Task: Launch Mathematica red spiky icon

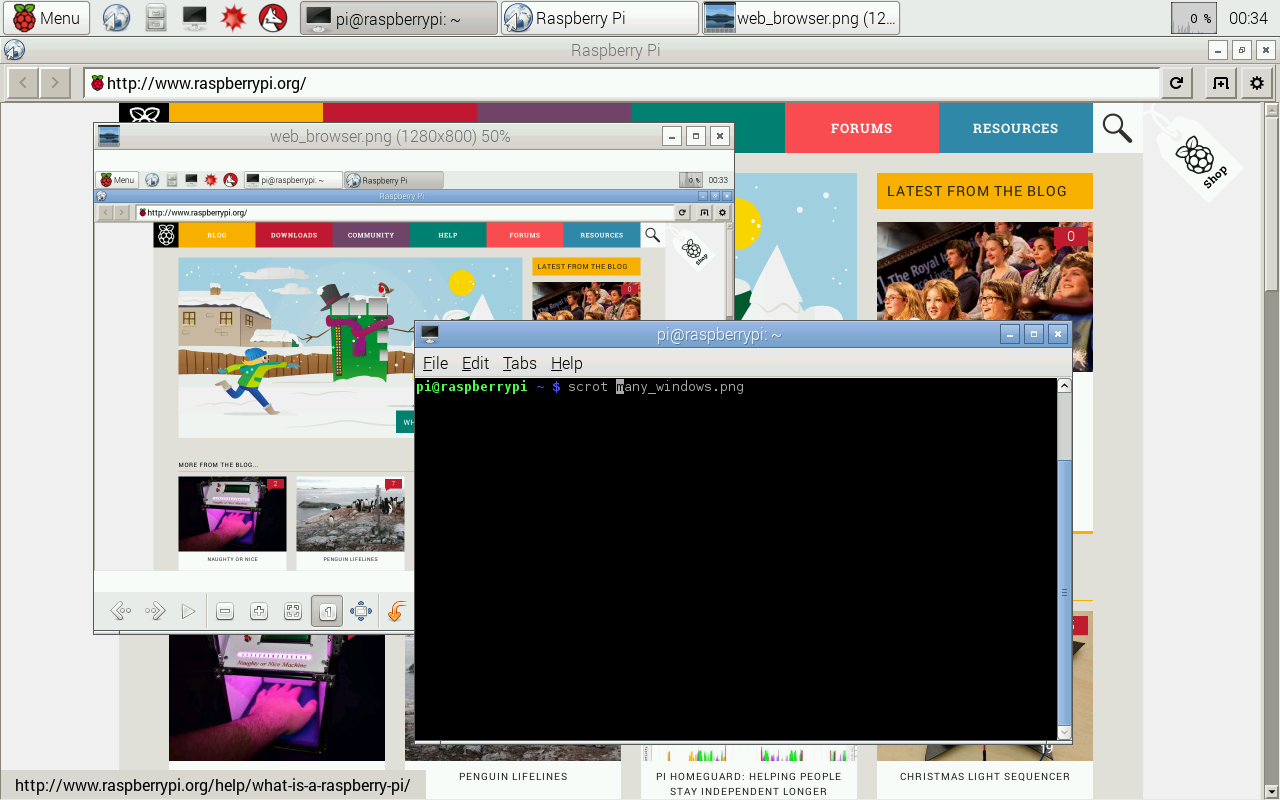Action: pos(233,18)
